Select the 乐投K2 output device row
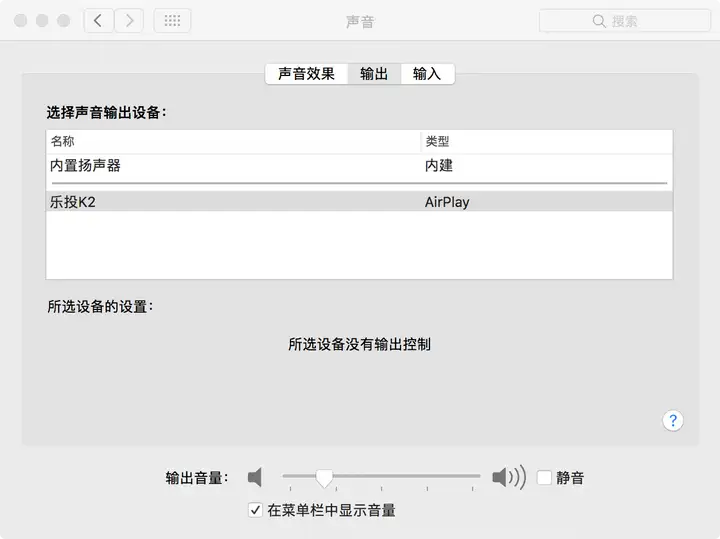Screen dimensions: 720x539 coord(359,202)
